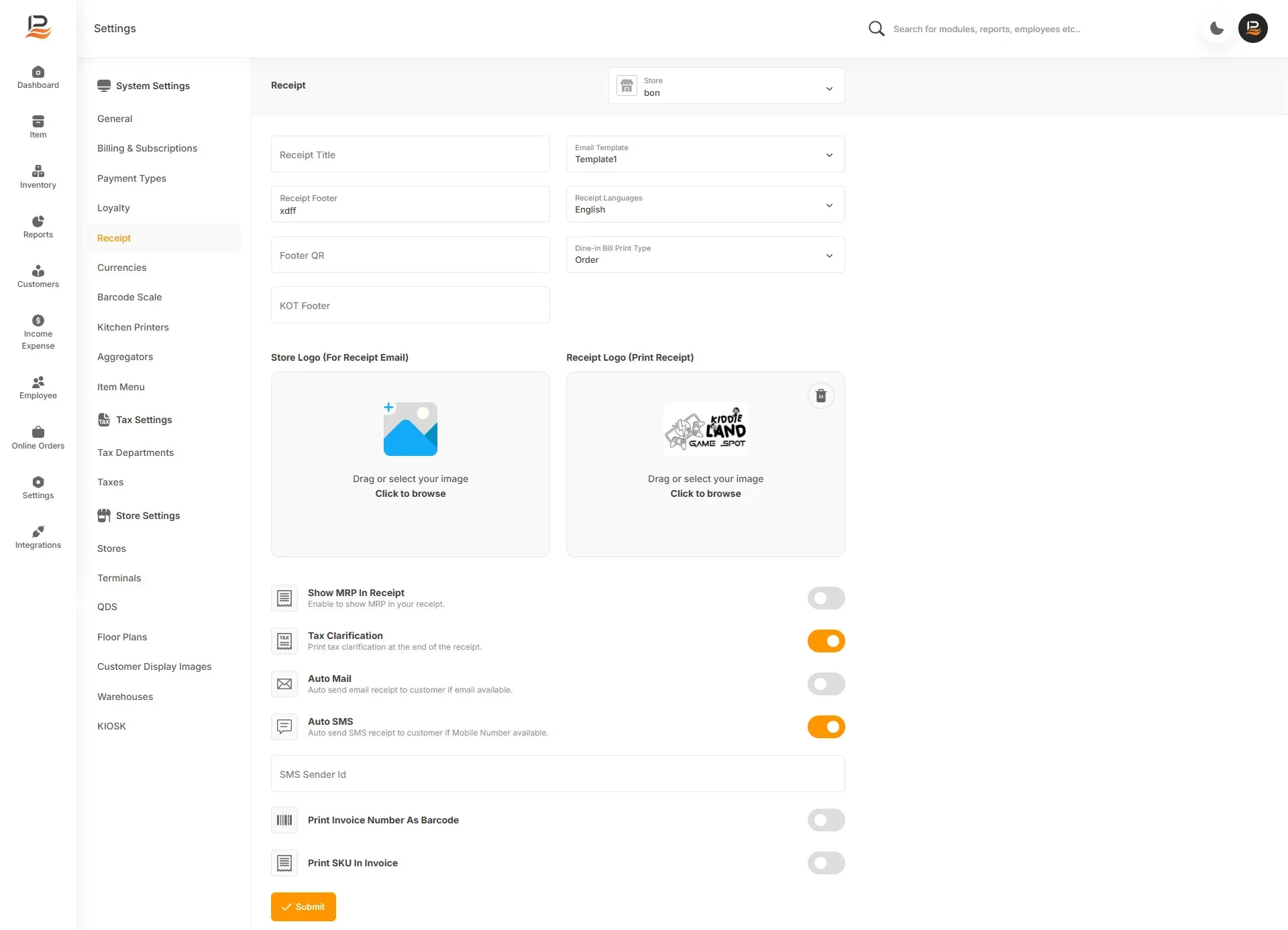Delete the receipt logo with trash icon
Image resolution: width=1288 pixels, height=930 pixels.
pyautogui.click(x=820, y=396)
